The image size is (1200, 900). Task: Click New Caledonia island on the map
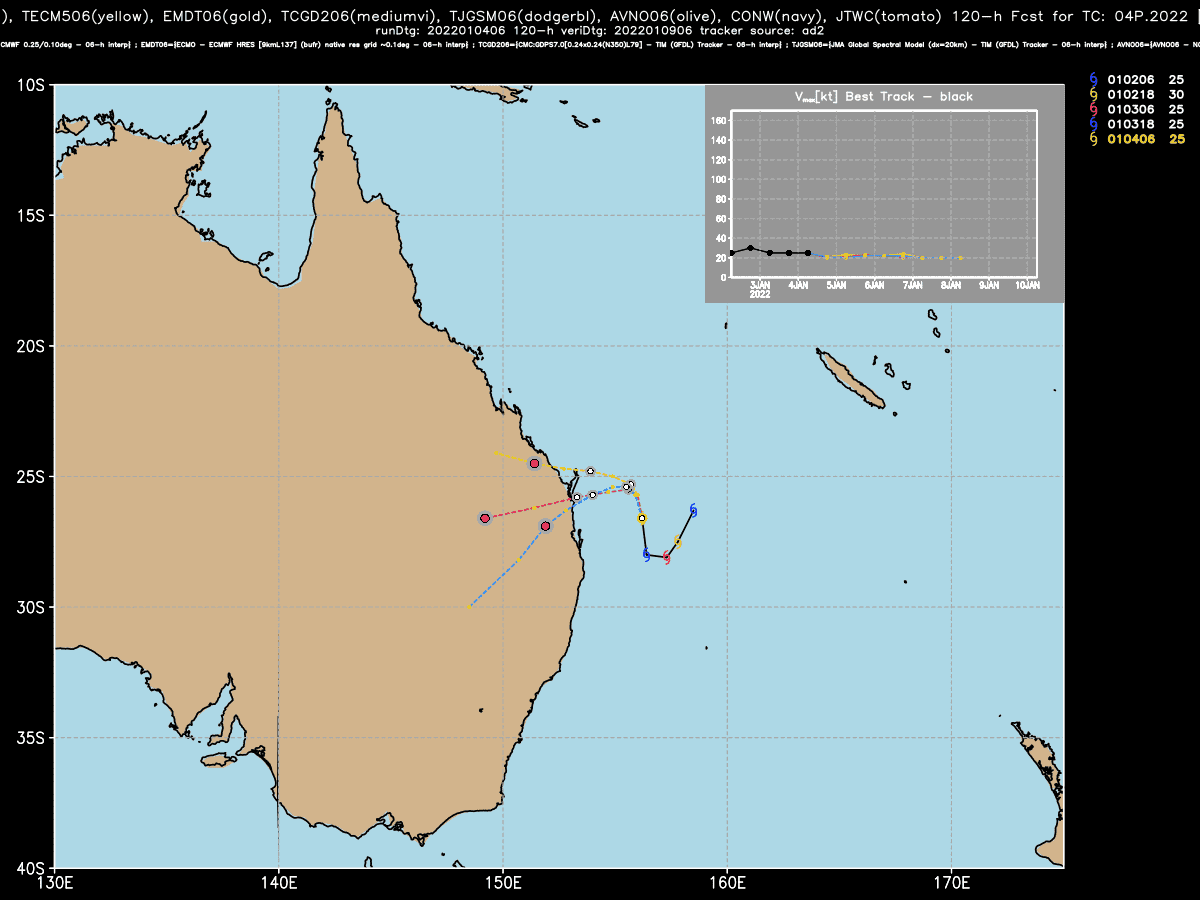pyautogui.click(x=851, y=378)
